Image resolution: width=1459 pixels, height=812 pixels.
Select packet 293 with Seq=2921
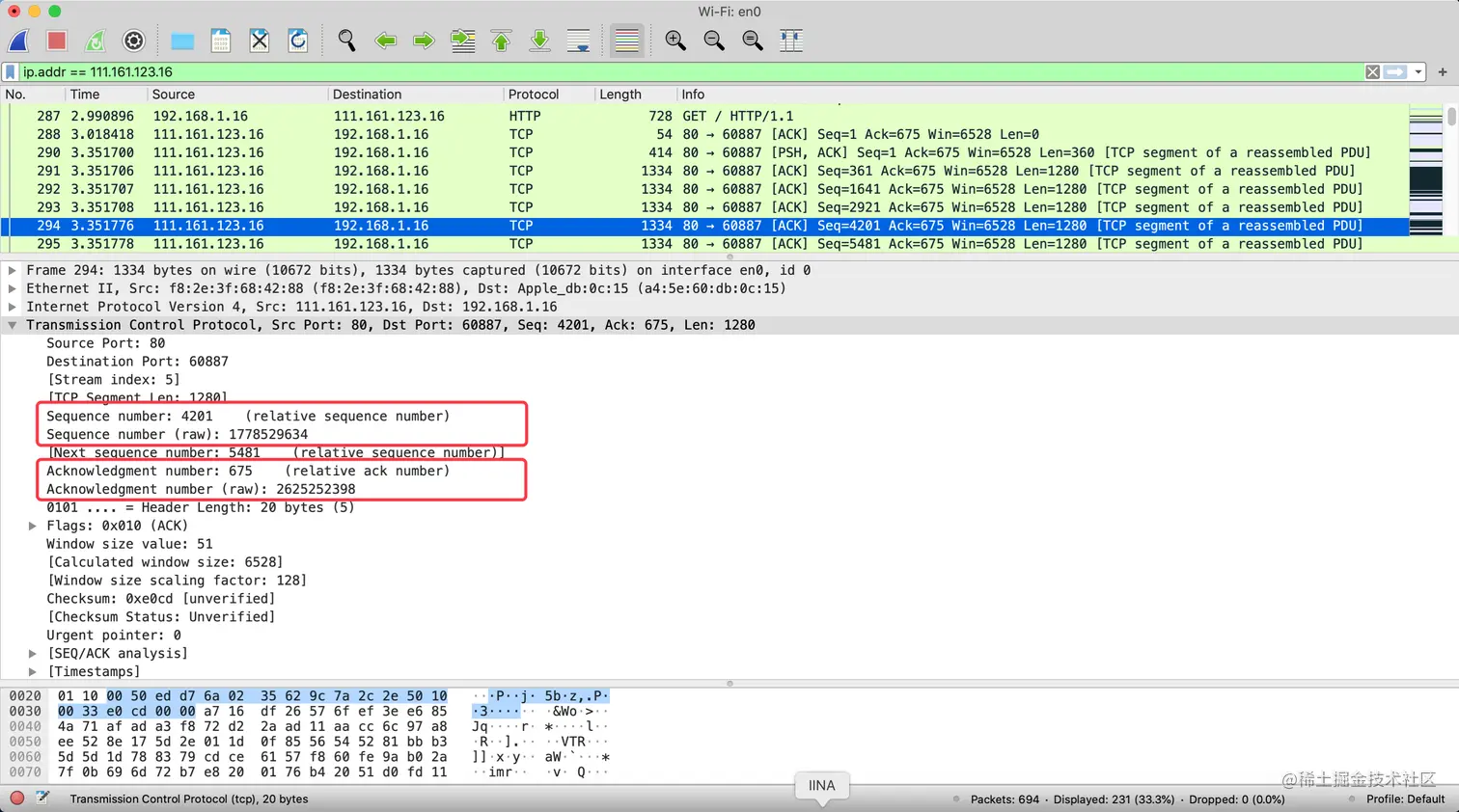704,207
